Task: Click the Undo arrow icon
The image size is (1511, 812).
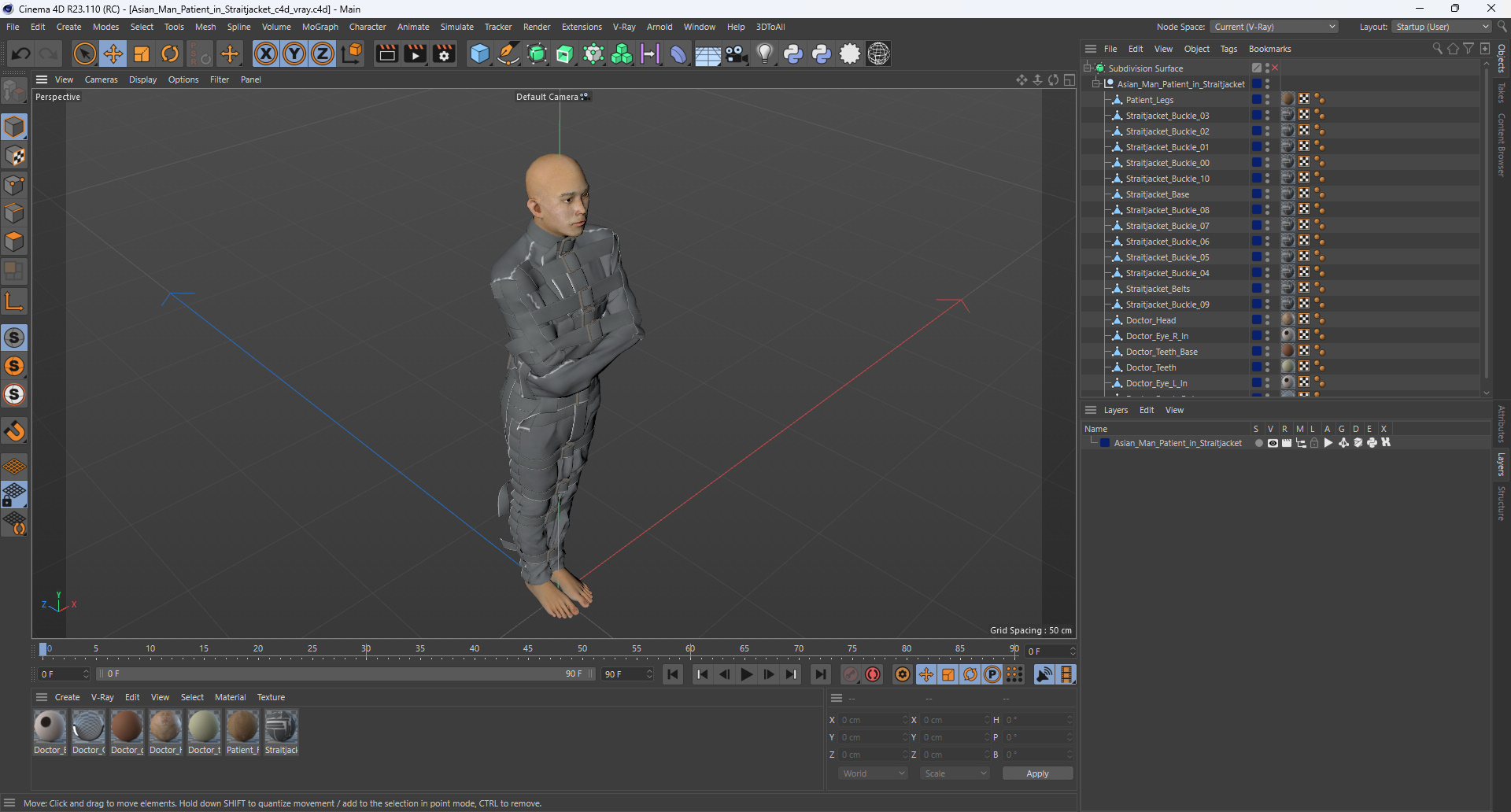Action: [x=21, y=54]
